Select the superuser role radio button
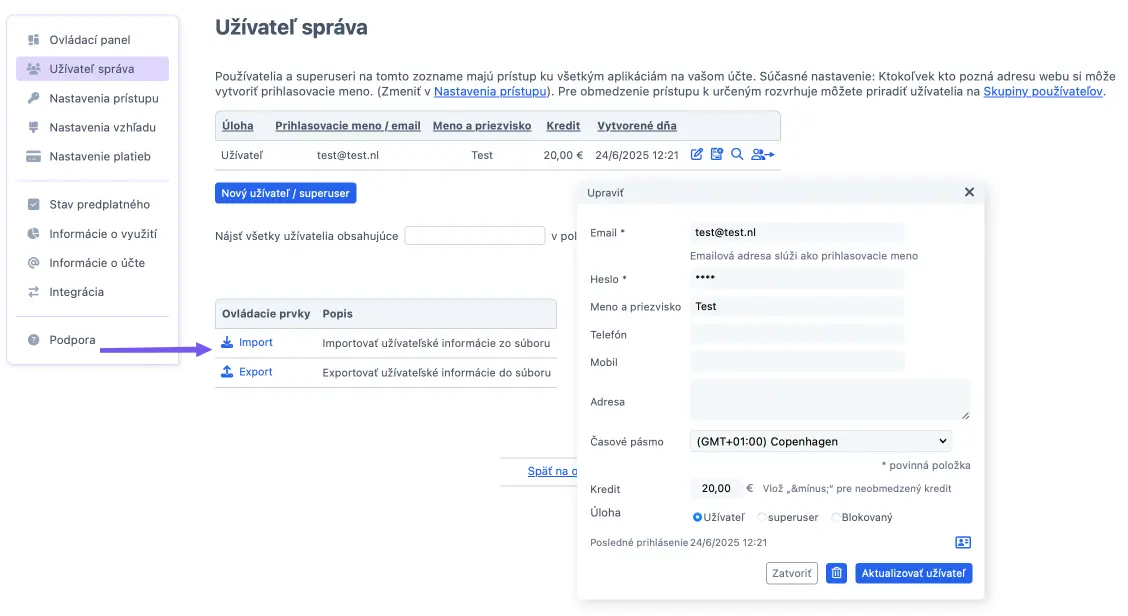1128x616 pixels. (x=762, y=518)
